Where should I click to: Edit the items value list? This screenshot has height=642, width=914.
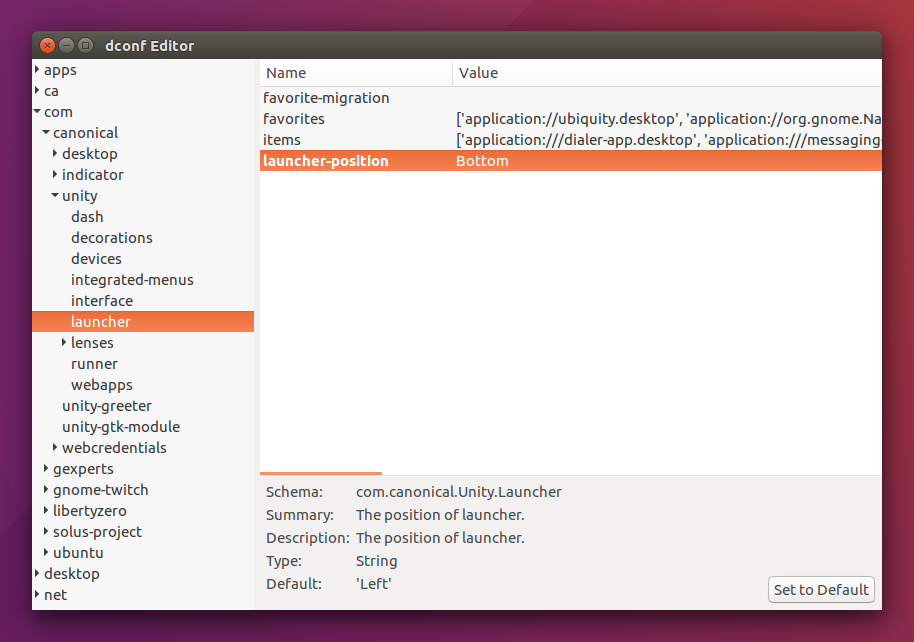(668, 140)
